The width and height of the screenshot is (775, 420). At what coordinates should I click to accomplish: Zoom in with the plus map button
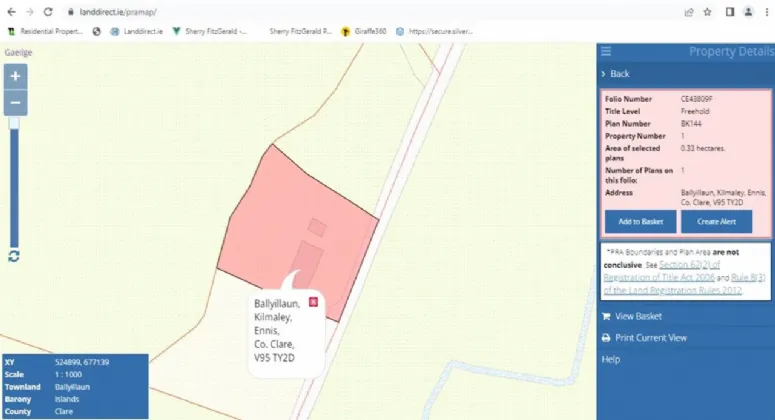(15, 76)
